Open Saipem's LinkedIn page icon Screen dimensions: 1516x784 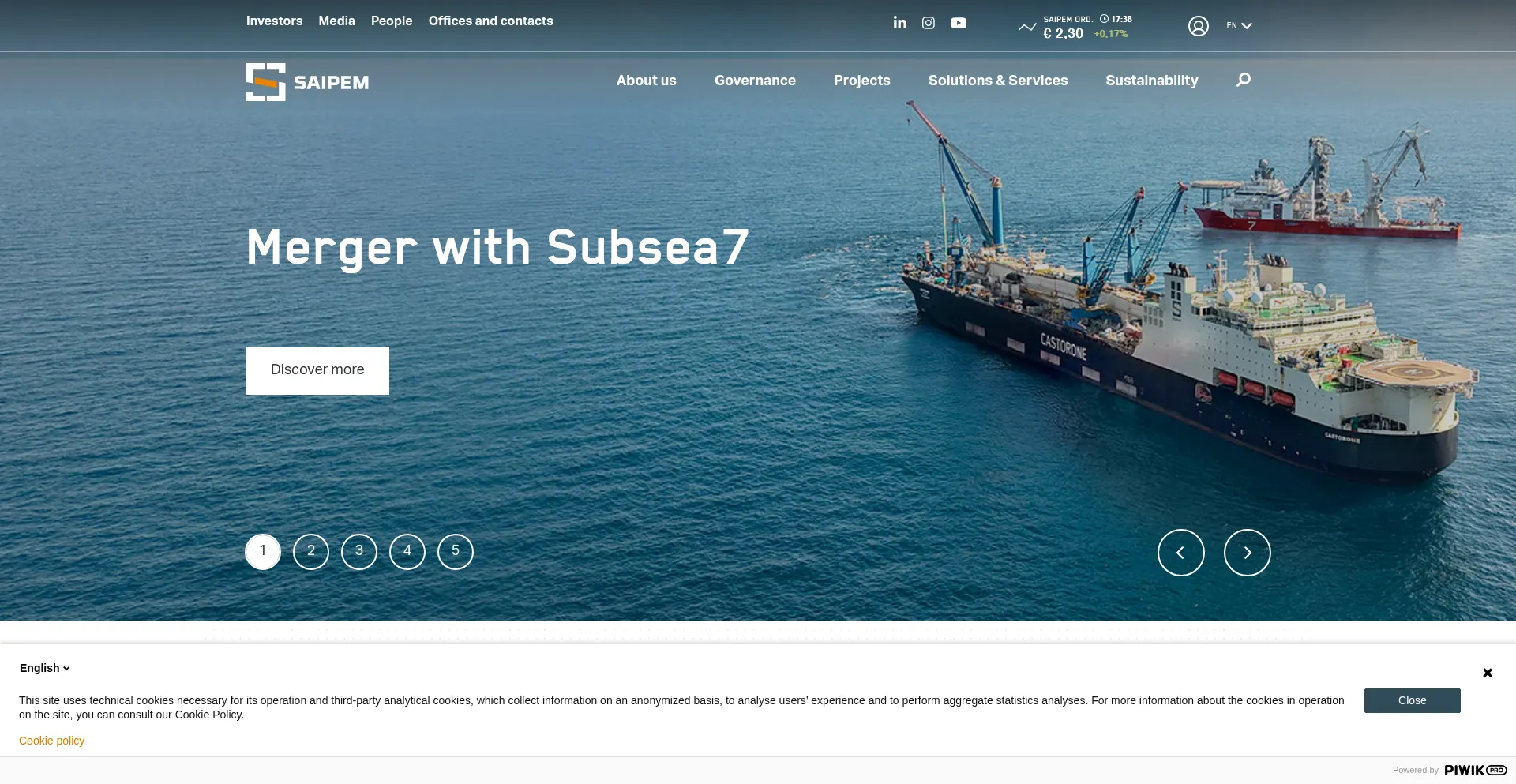coord(899,23)
